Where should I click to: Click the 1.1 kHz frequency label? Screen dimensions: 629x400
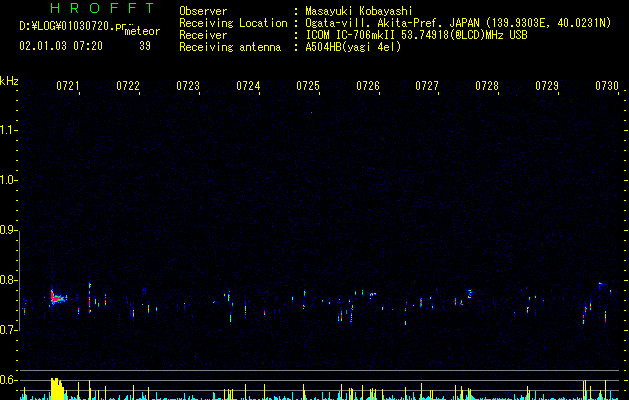8,130
